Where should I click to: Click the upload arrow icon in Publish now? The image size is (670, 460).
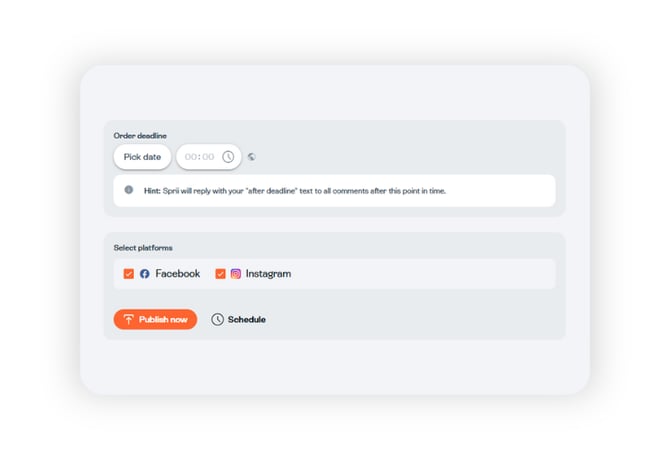tap(128, 320)
